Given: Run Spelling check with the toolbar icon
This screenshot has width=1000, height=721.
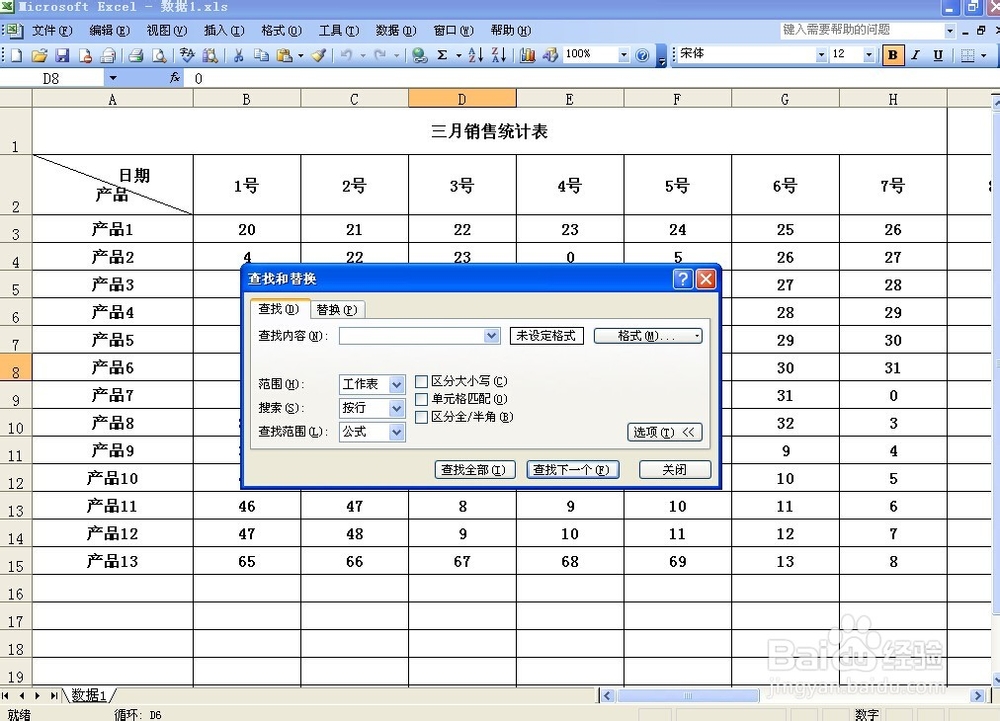Looking at the screenshot, I should 187,54.
